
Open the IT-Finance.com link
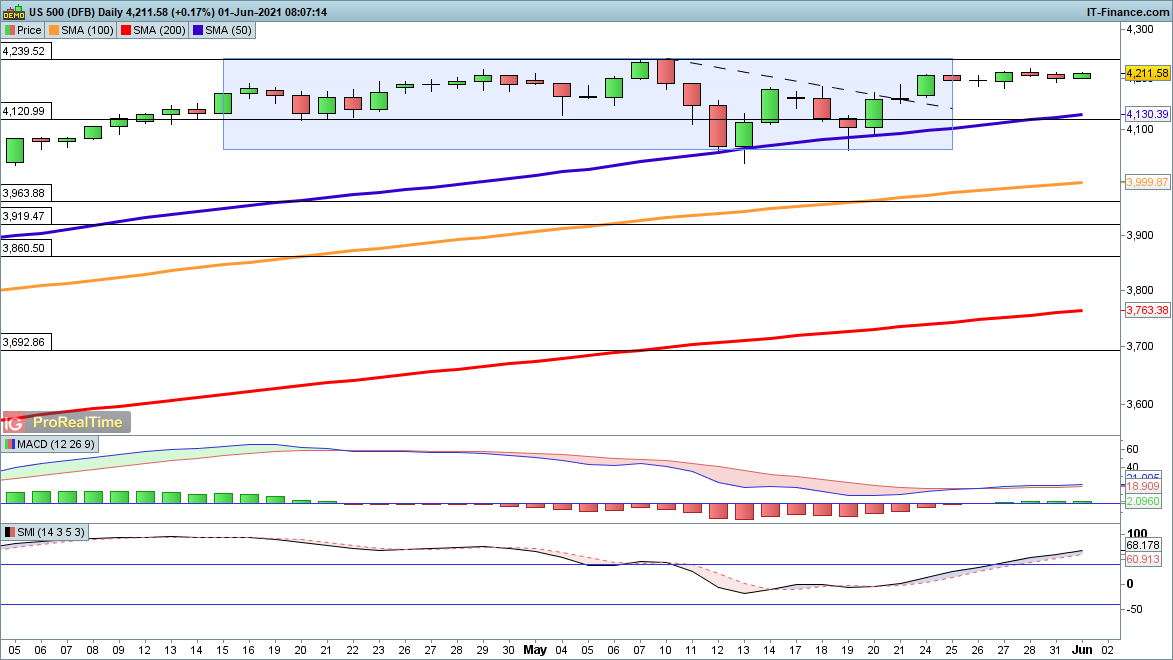[x=1127, y=11]
